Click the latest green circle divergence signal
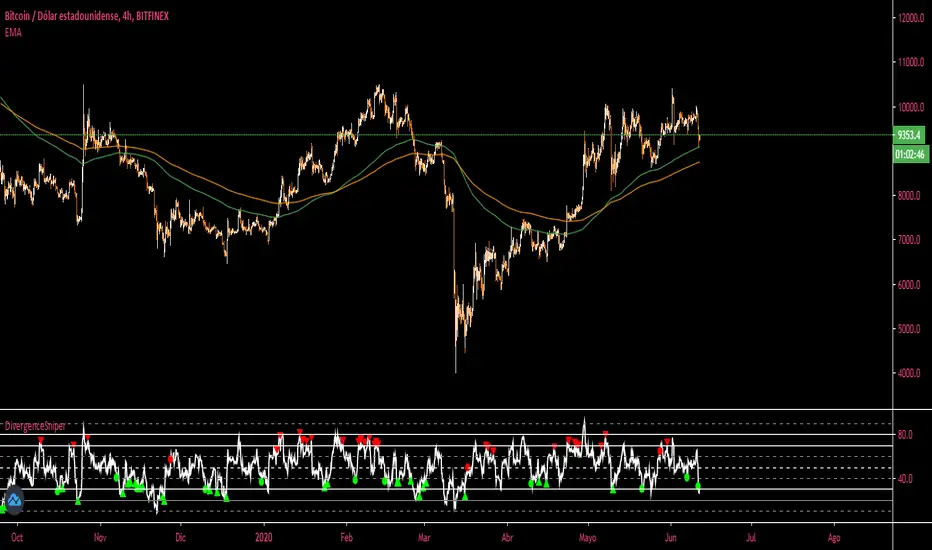This screenshot has height=550, width=932. click(x=698, y=486)
